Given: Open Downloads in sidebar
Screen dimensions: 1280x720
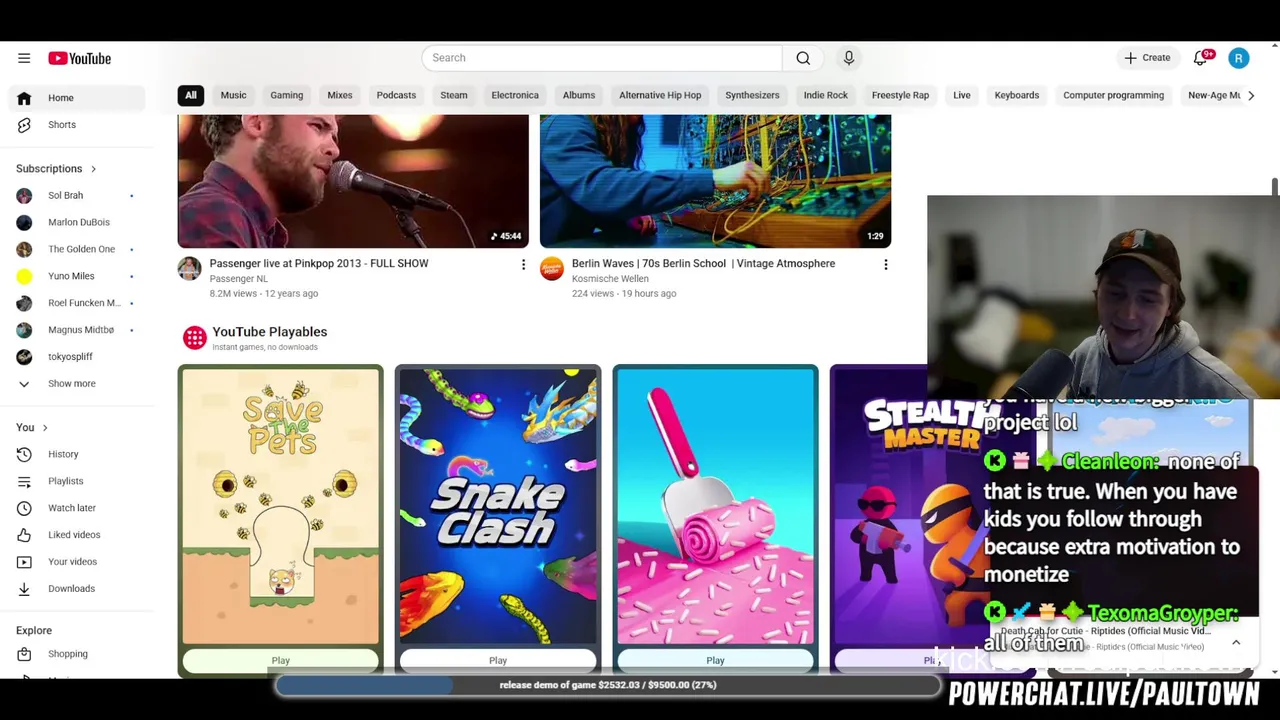Looking at the screenshot, I should [78, 589].
